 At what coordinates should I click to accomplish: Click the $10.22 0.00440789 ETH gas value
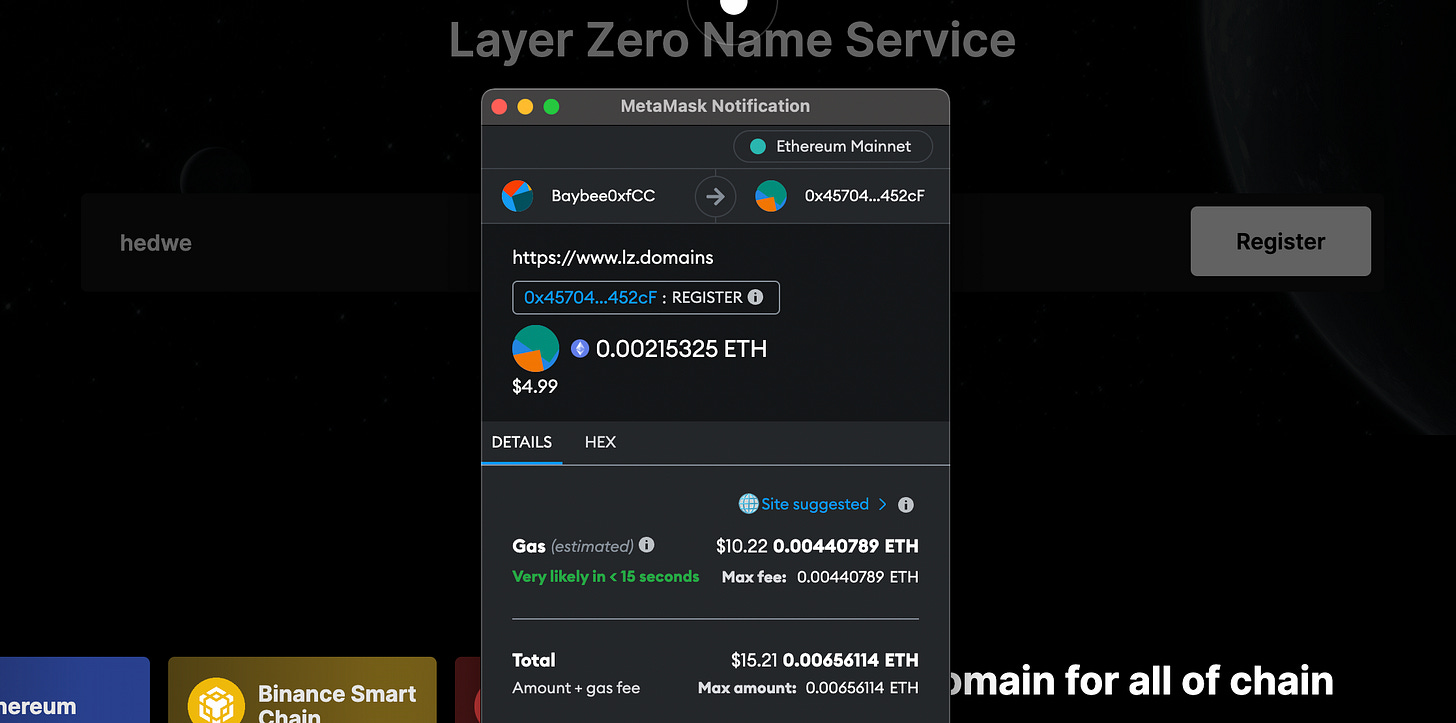tap(817, 546)
